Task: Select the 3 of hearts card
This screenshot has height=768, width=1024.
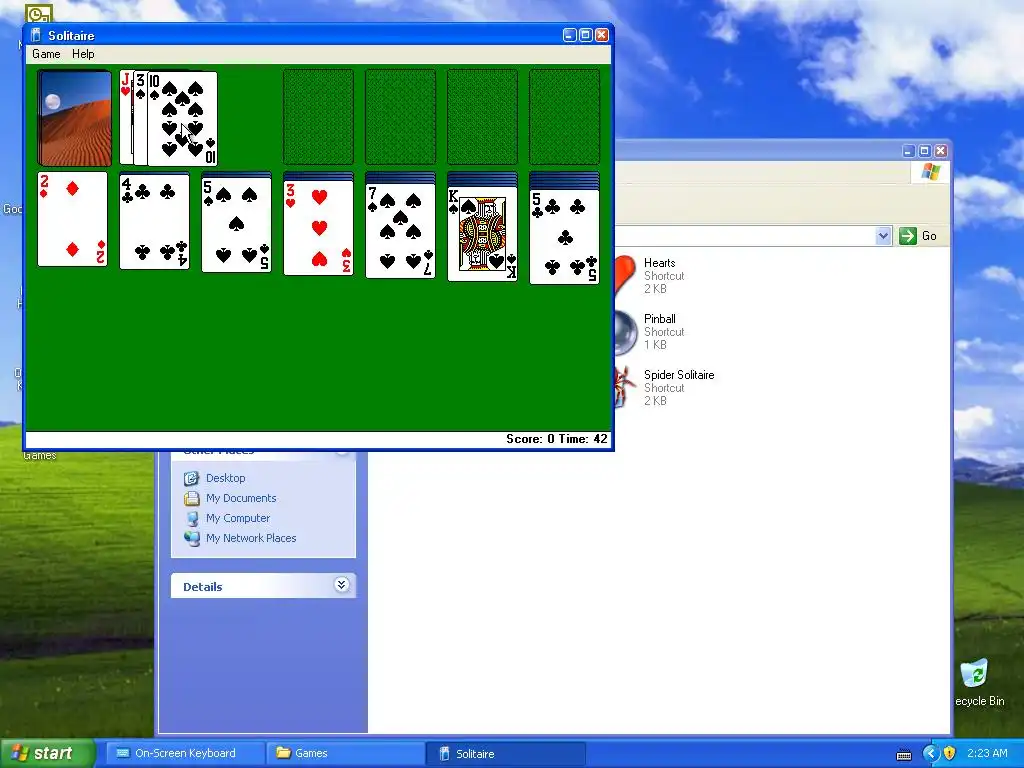Action: point(319,227)
